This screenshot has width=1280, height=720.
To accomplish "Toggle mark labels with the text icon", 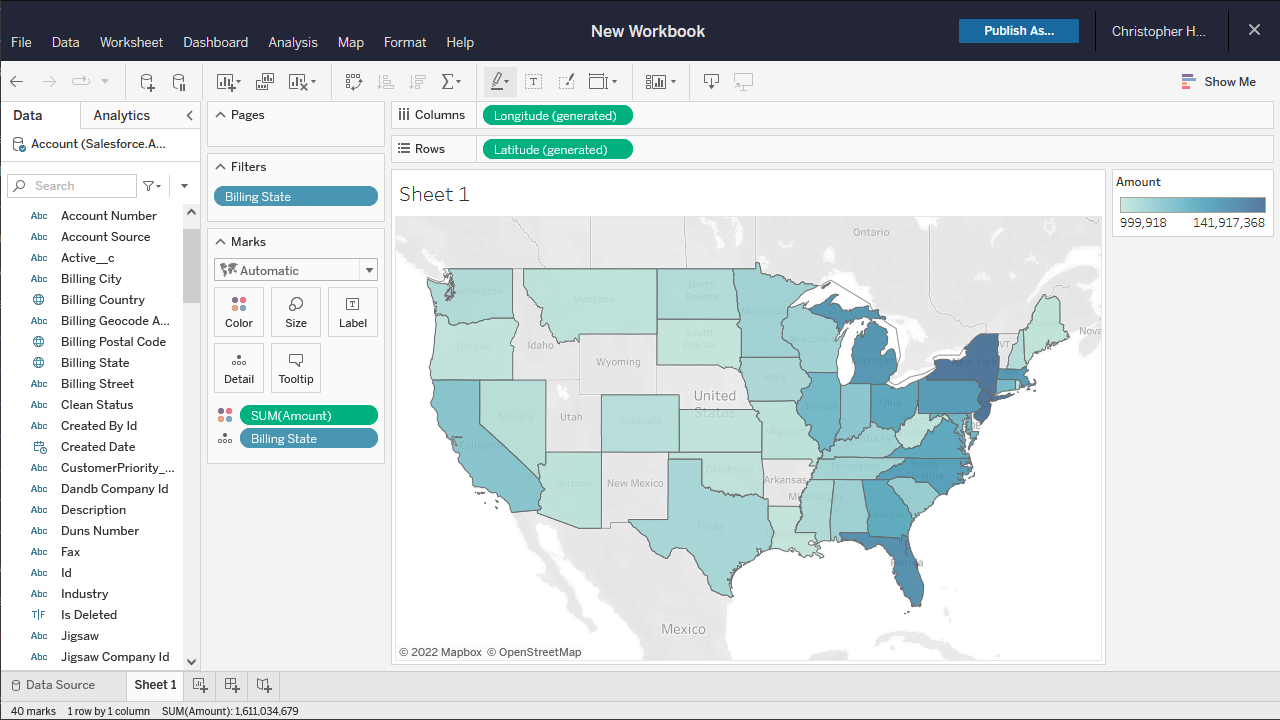I will [x=534, y=82].
